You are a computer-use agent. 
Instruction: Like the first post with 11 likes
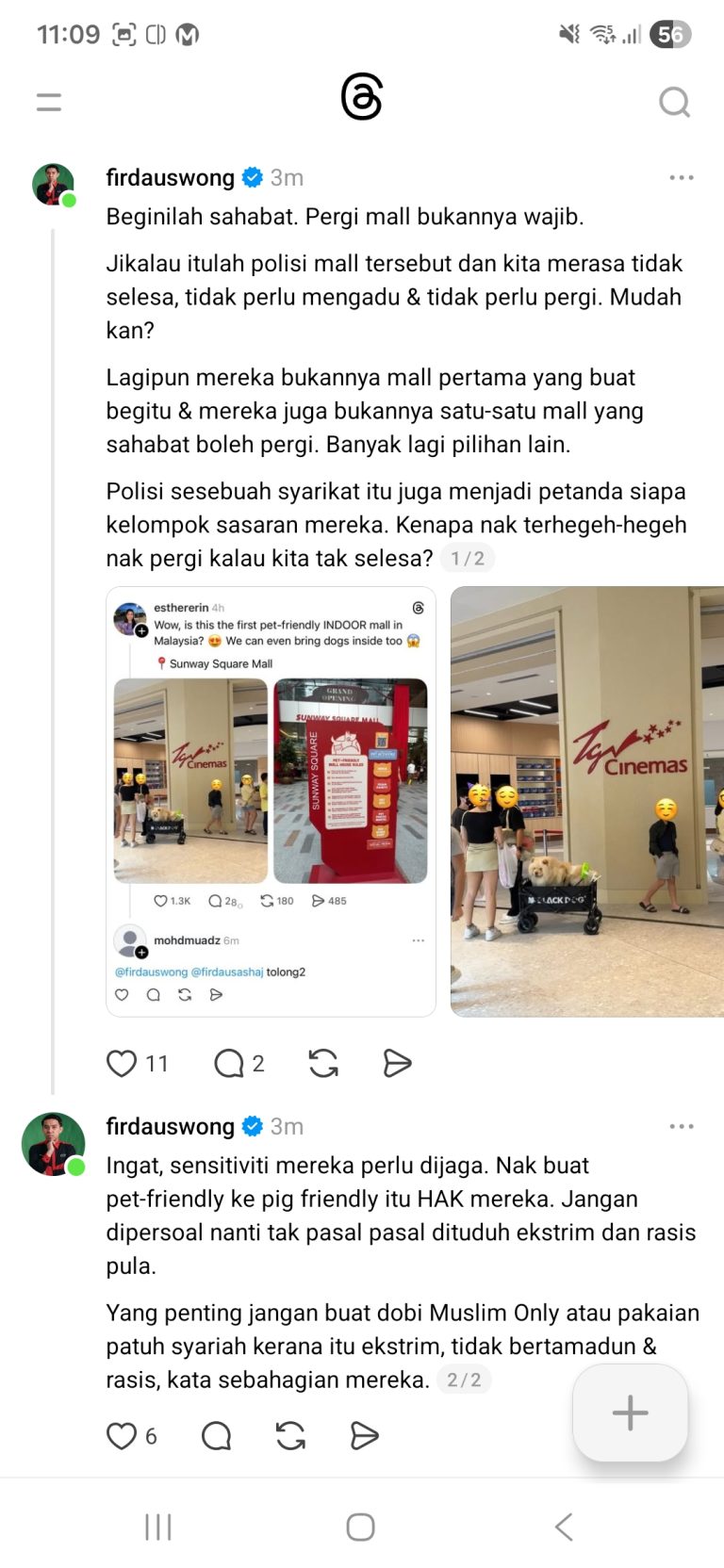tap(122, 1063)
